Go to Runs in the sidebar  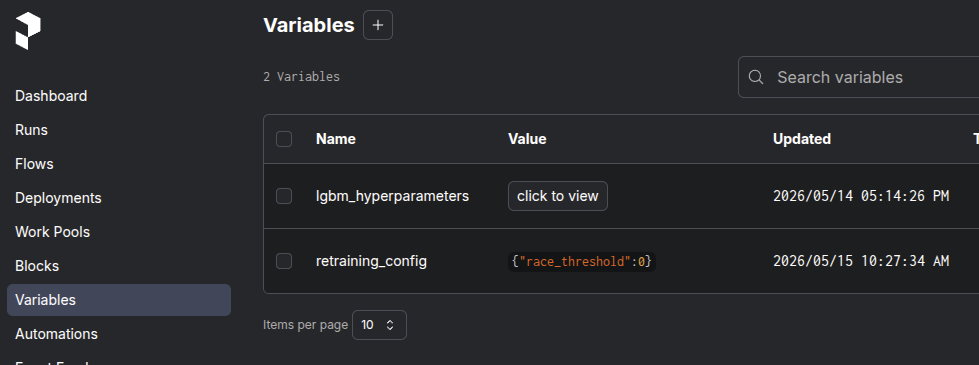point(31,130)
